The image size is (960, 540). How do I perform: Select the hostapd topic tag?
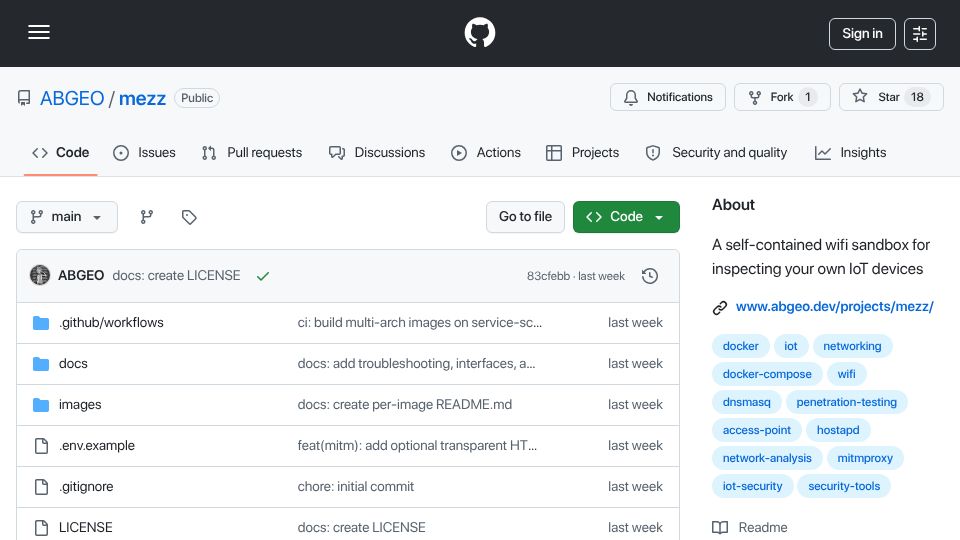pyautogui.click(x=838, y=430)
